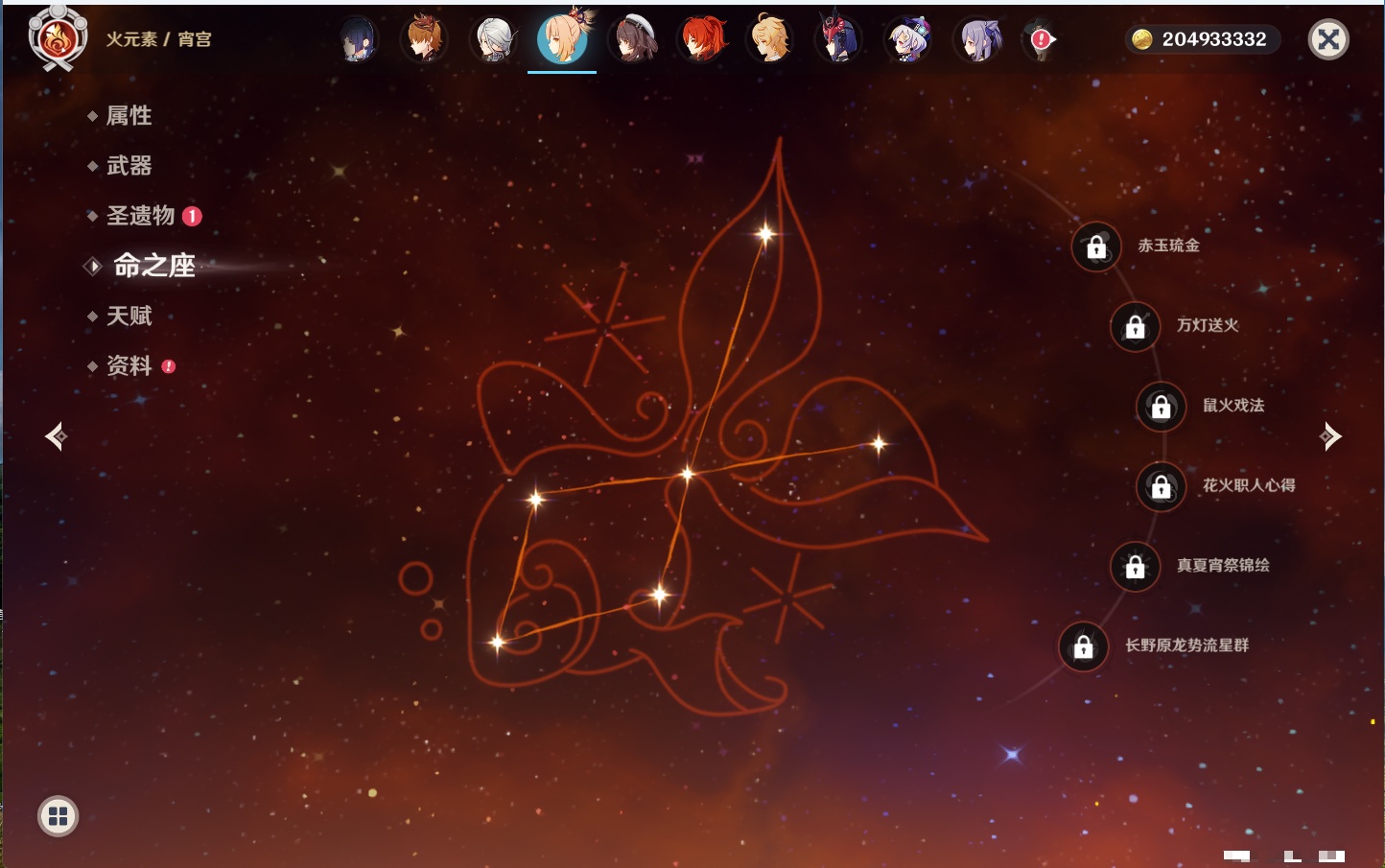
Task: Go to previous character with left arrow
Action: (57, 436)
